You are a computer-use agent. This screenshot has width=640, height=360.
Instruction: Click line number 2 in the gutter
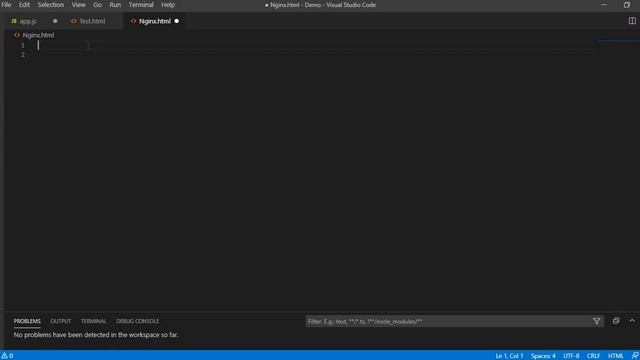(x=23, y=55)
